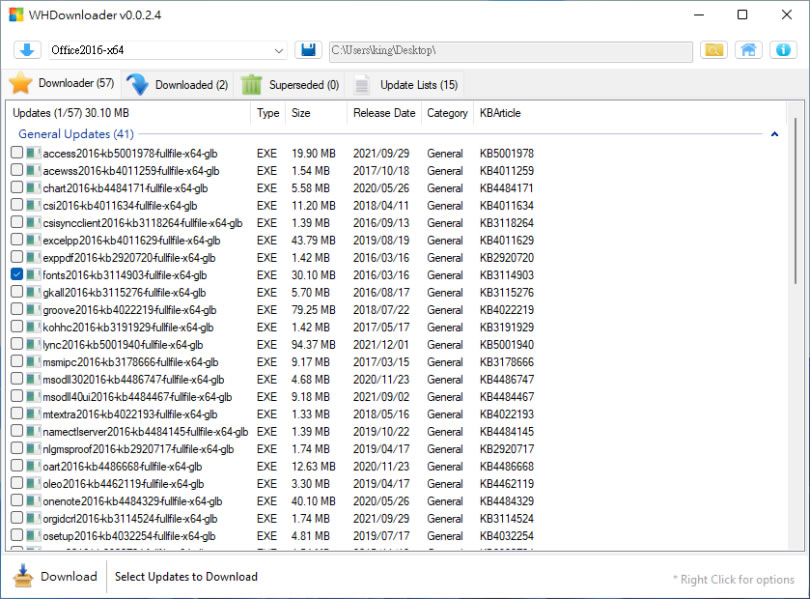
Task: Click the KB4484145 article cell
Action: 506,432
